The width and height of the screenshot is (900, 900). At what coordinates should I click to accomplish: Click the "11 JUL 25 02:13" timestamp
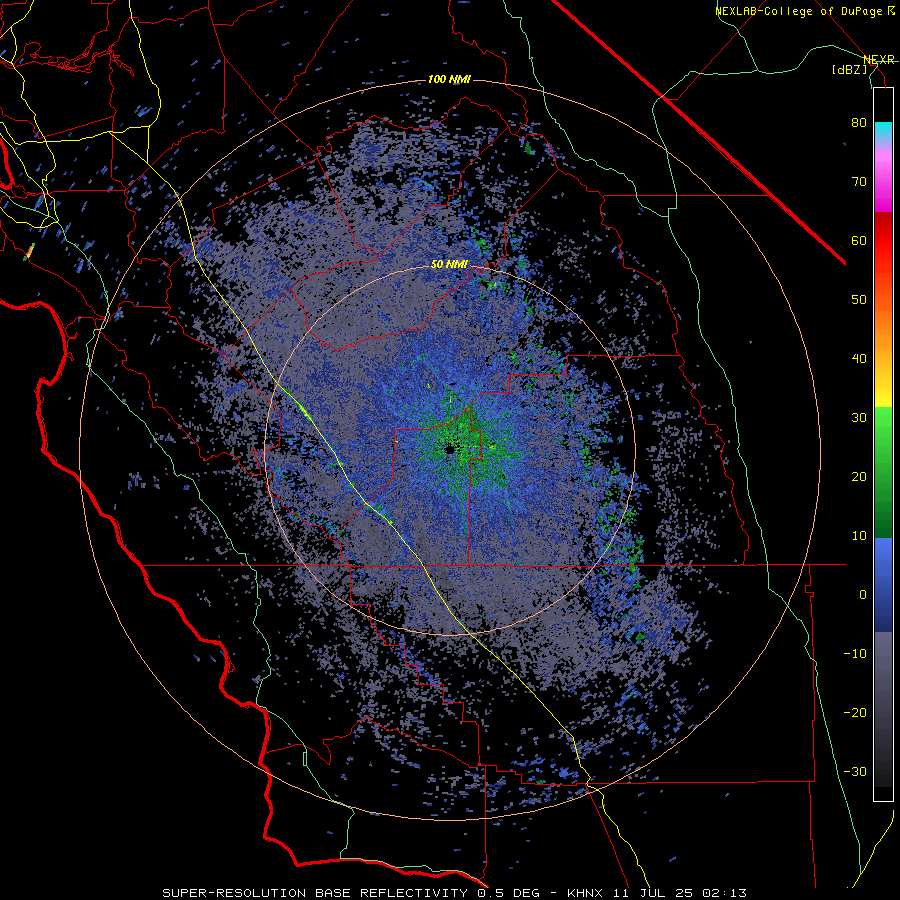(681, 893)
